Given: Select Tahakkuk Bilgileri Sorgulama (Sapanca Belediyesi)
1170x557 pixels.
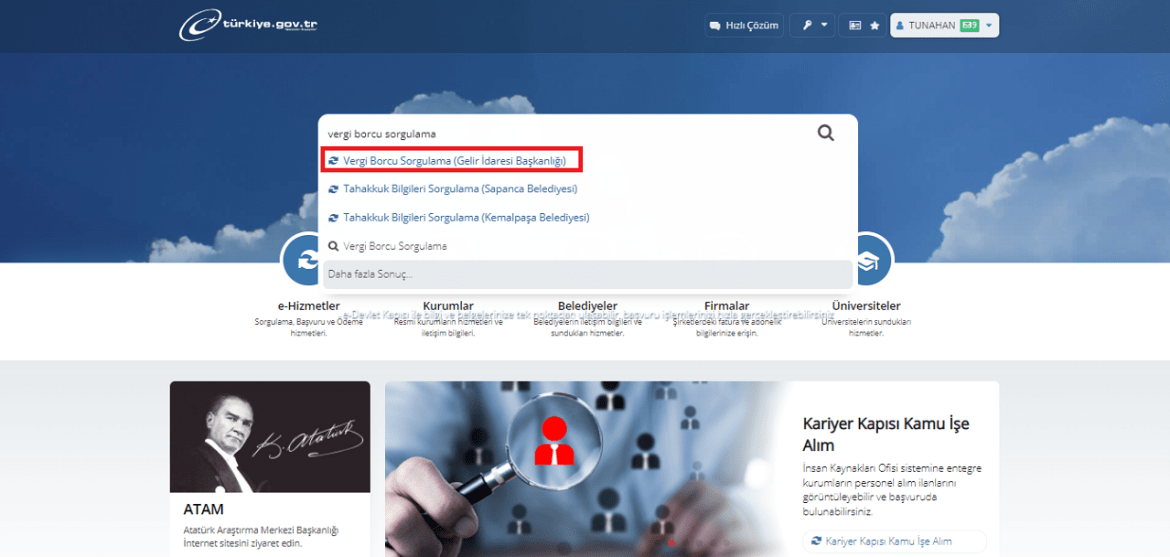Looking at the screenshot, I should coord(459,188).
